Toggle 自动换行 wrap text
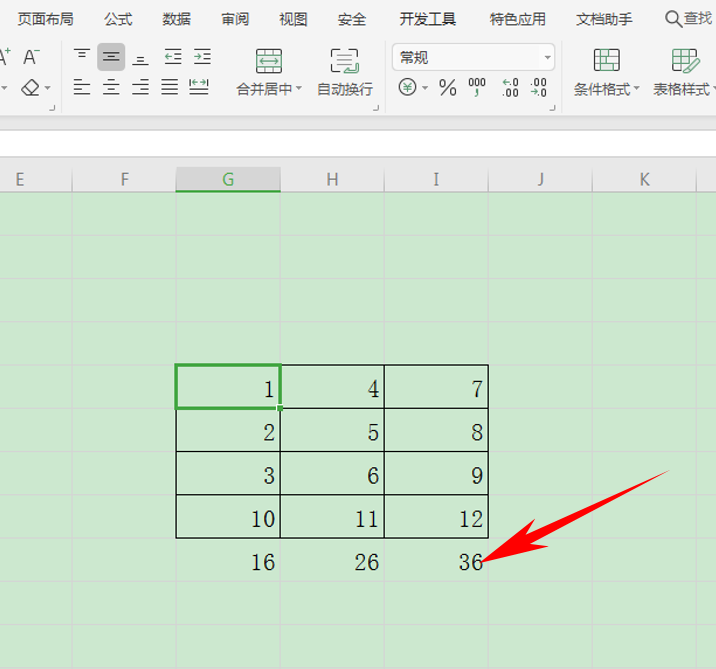This screenshot has height=669, width=716. coord(345,73)
